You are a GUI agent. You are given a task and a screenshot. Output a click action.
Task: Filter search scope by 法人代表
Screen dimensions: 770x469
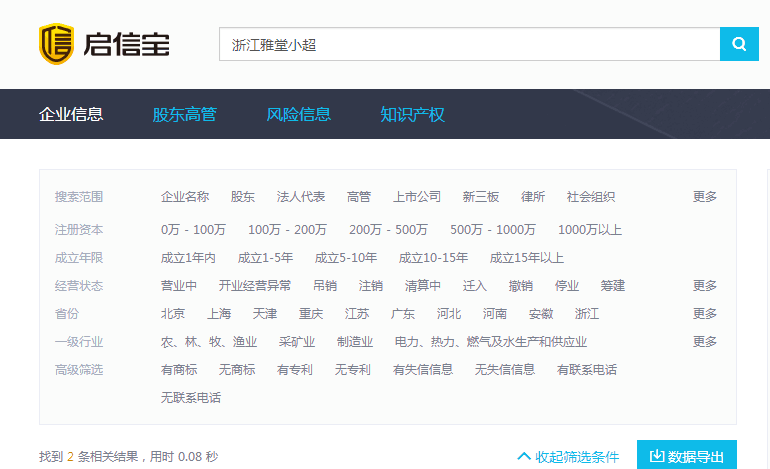pos(301,197)
